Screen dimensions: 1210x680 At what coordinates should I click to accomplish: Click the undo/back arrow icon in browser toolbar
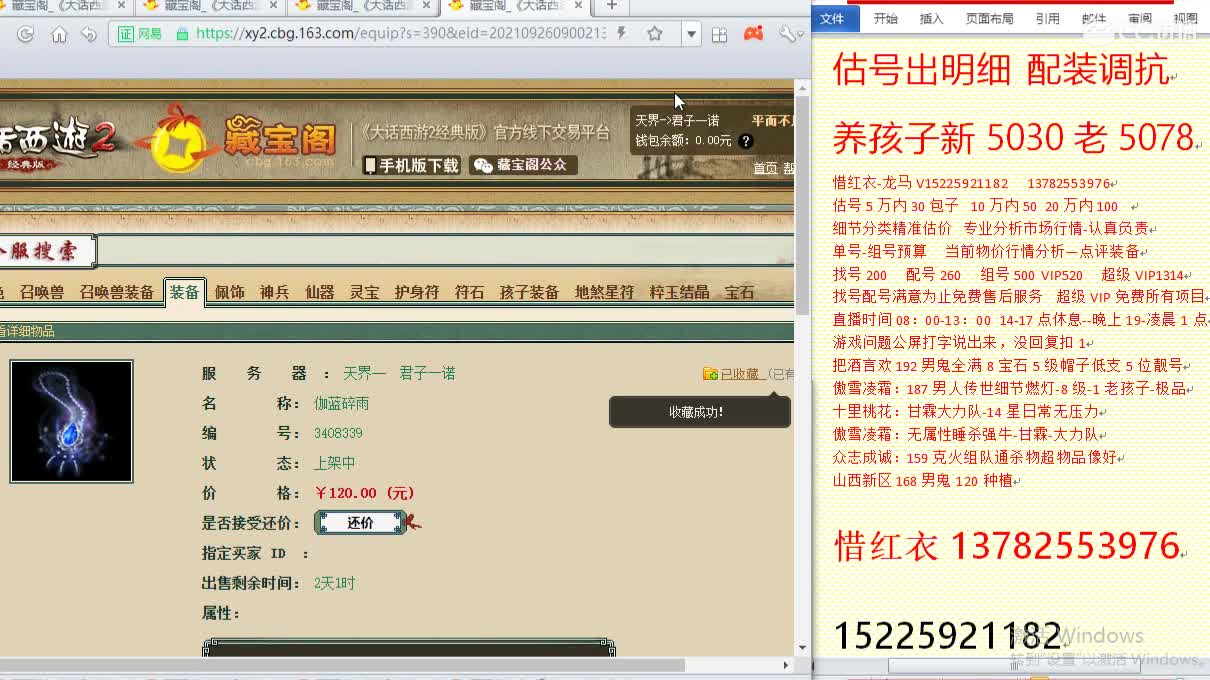pos(89,34)
